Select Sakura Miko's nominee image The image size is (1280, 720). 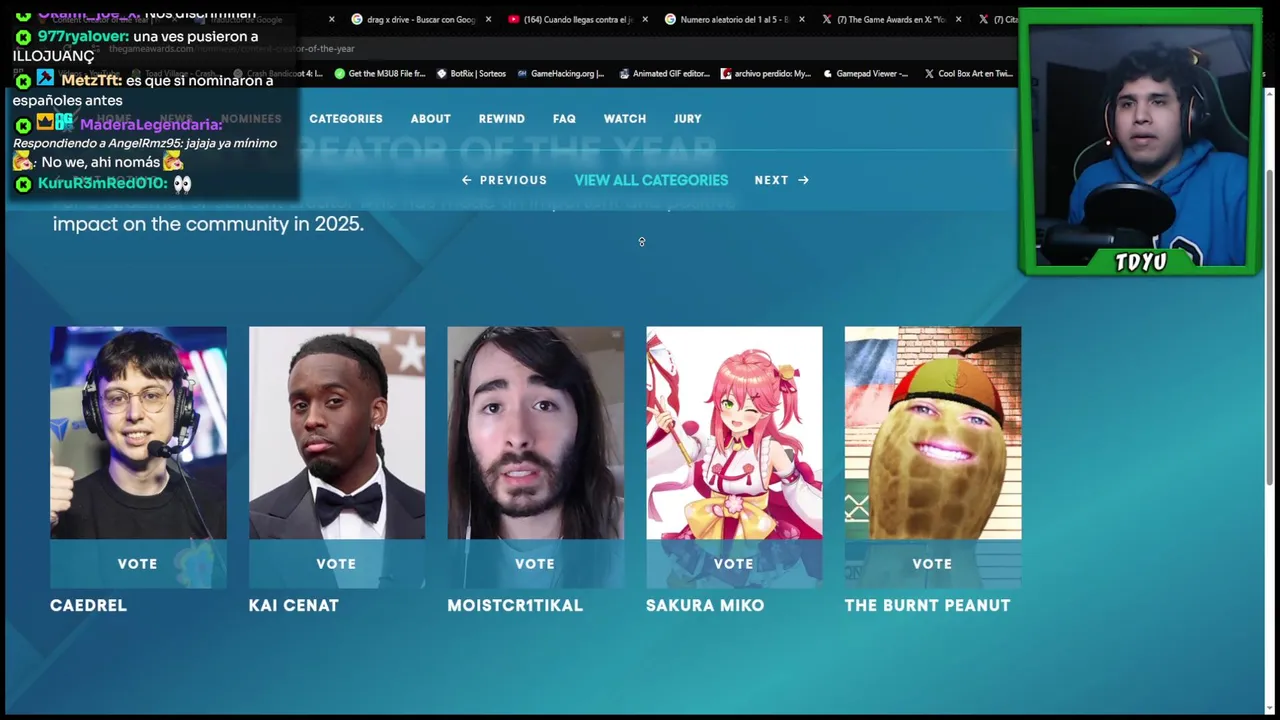pos(734,433)
